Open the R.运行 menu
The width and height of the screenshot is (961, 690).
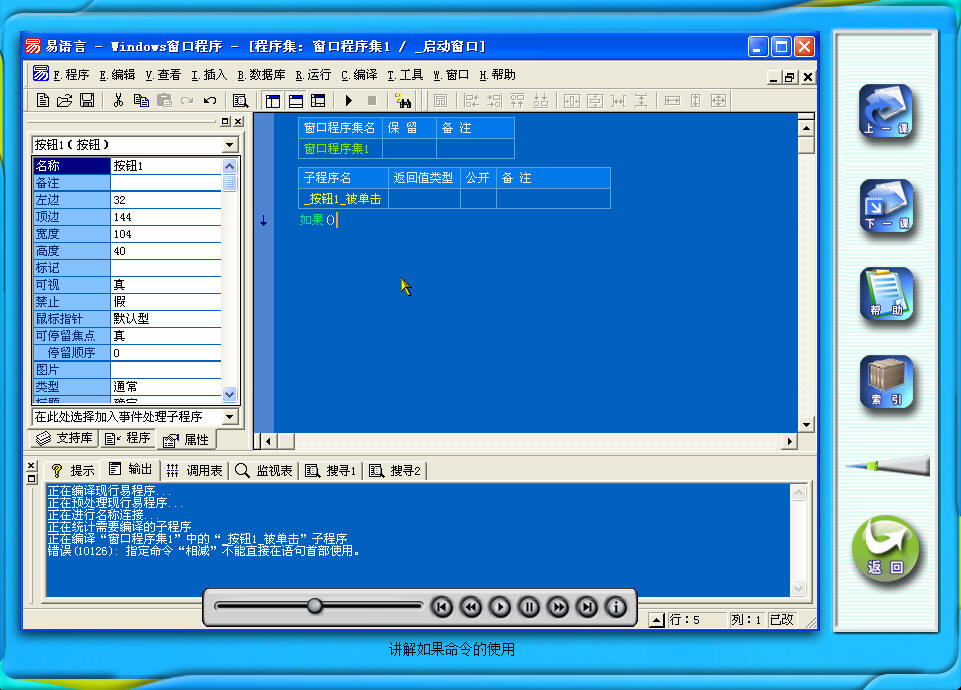tap(313, 75)
